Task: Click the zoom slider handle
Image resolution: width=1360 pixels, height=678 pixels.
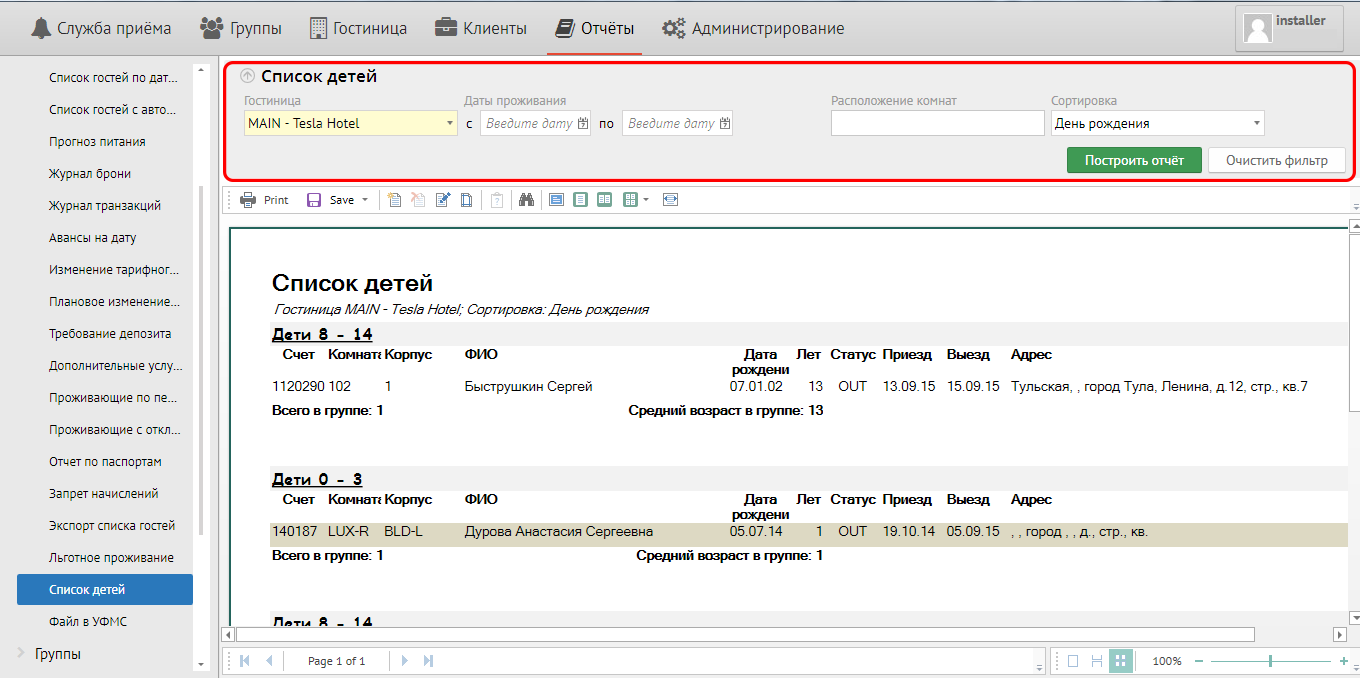Action: (1270, 661)
